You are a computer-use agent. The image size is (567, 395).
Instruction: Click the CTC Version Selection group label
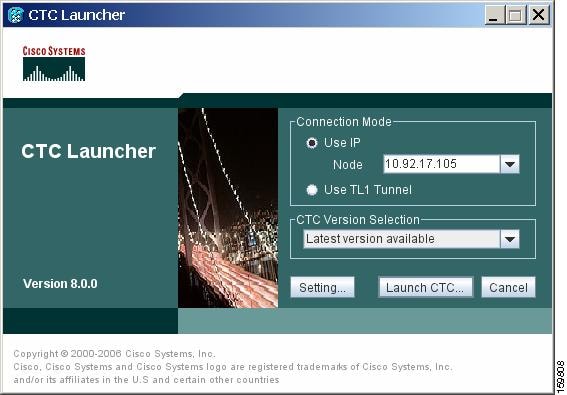point(358,220)
